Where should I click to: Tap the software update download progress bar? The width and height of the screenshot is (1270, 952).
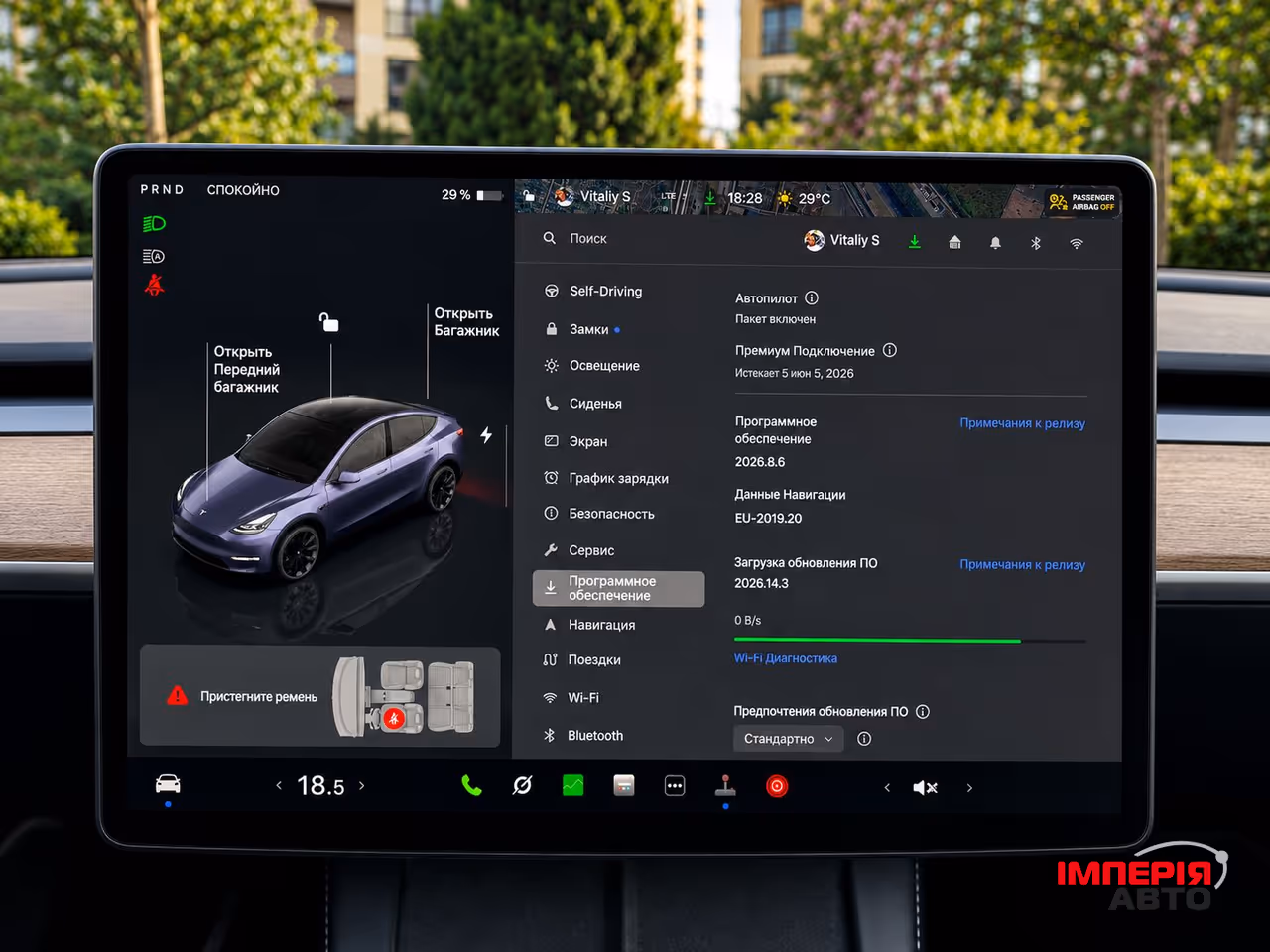[910, 641]
